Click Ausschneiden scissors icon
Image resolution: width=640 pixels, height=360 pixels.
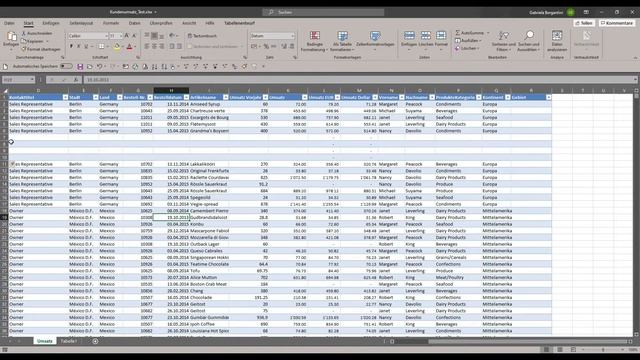24,33
